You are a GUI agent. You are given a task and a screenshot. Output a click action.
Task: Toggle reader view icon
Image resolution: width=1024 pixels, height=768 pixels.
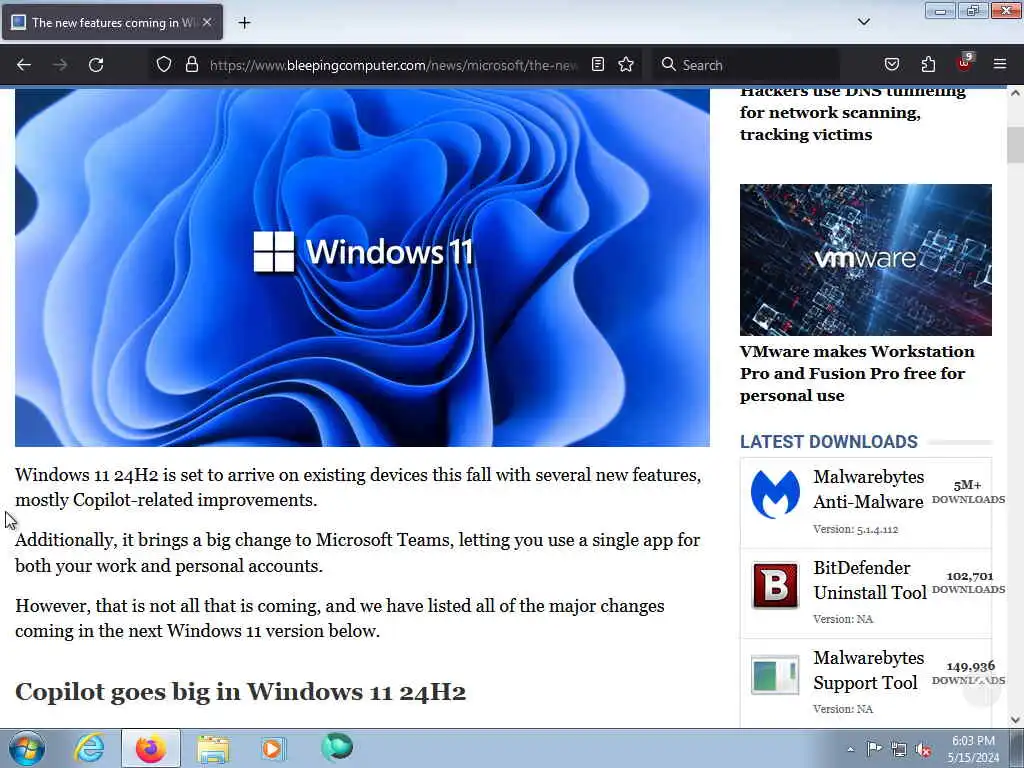(598, 64)
